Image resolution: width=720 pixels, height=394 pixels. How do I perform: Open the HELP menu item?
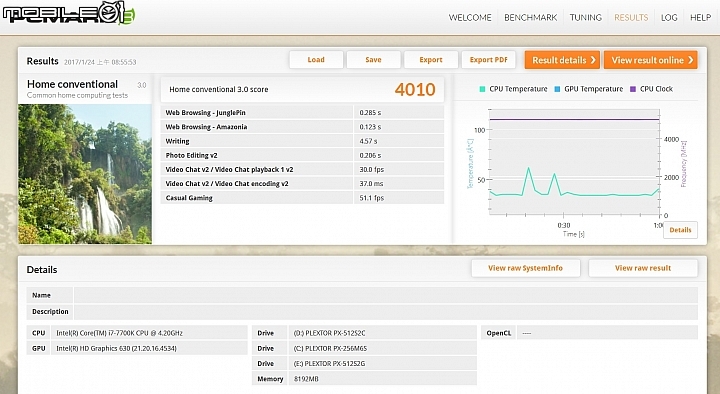click(x=700, y=17)
